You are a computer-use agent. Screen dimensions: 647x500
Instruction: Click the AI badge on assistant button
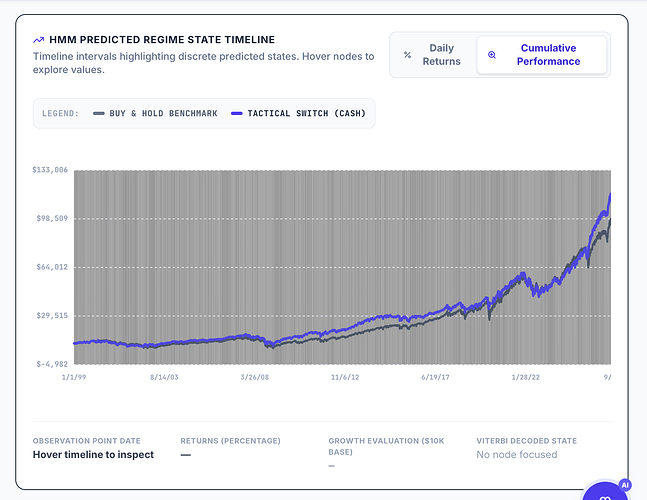click(x=625, y=485)
